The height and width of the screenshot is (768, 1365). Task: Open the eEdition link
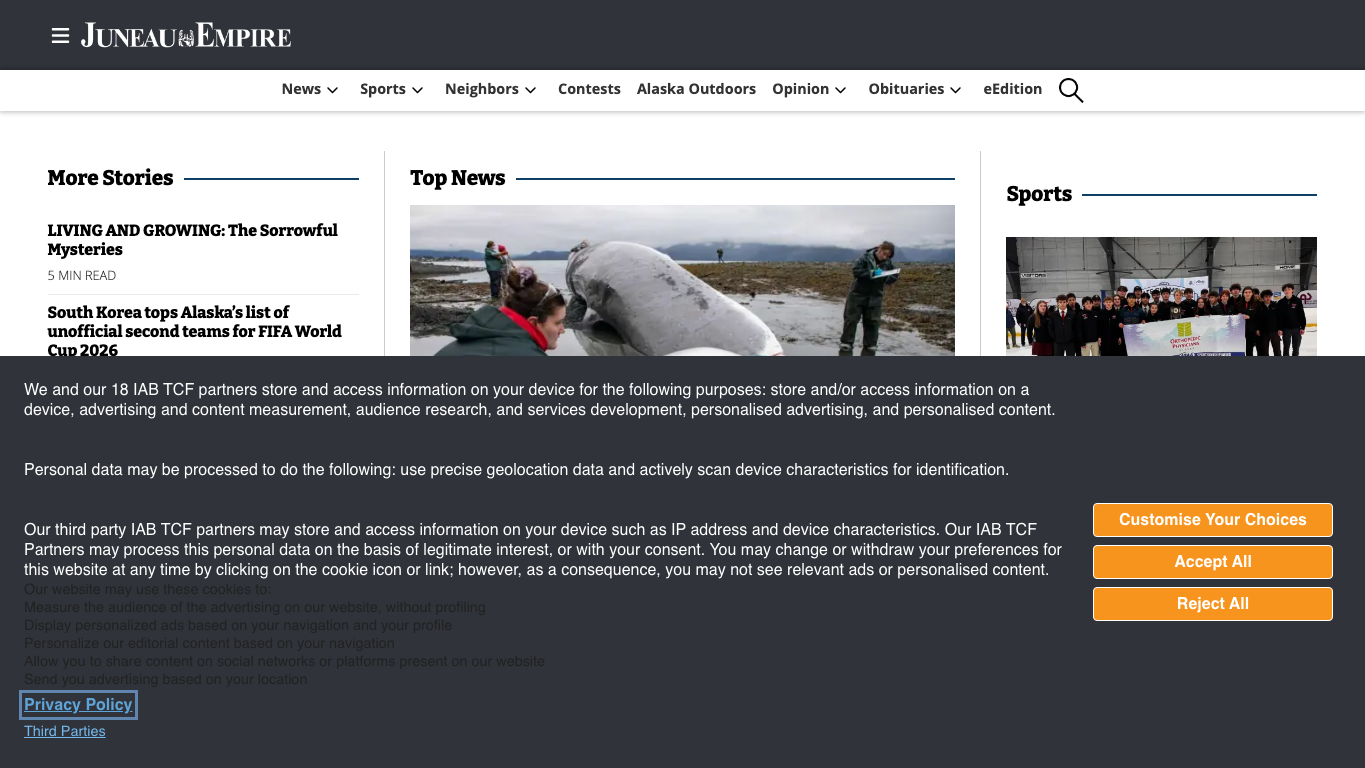coord(1012,89)
